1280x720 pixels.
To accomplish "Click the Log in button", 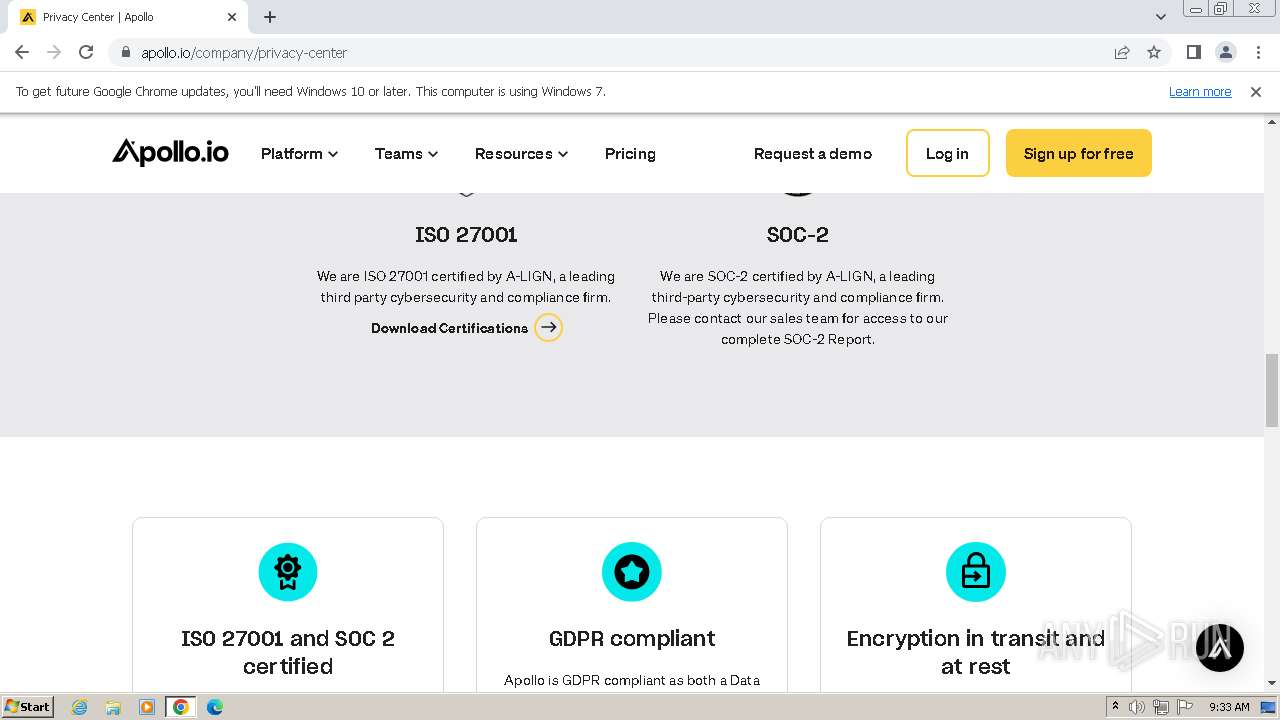I will pos(948,153).
